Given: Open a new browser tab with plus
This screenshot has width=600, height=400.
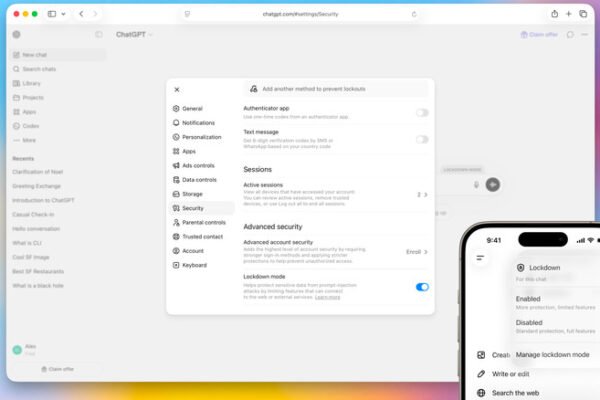Looking at the screenshot, I should [x=569, y=14].
